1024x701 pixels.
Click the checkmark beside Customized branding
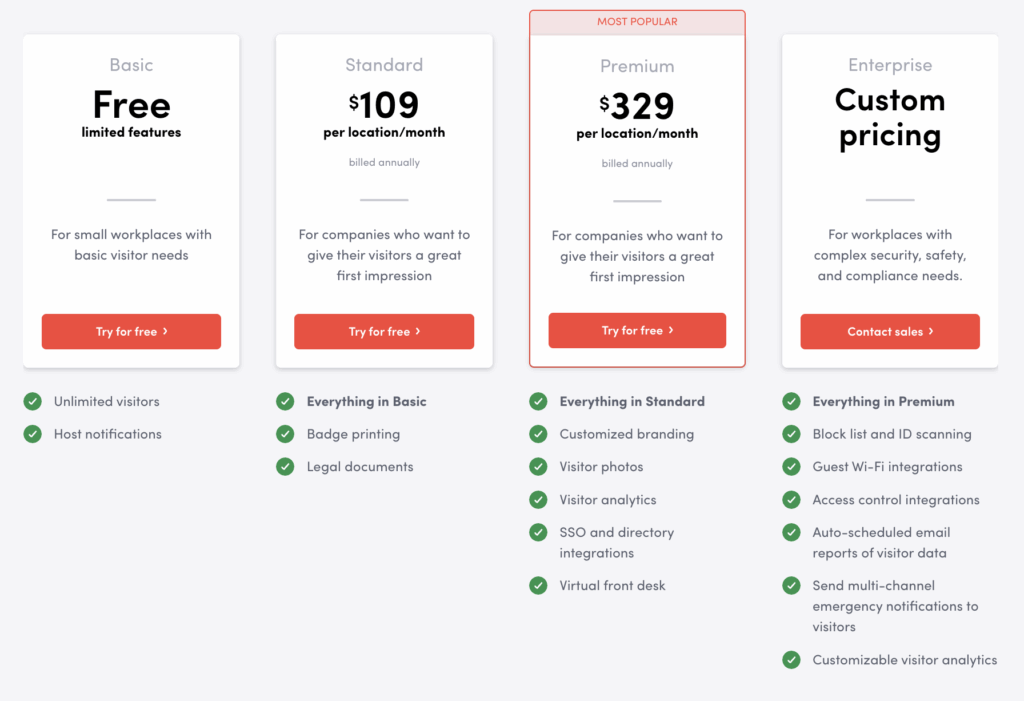539,434
